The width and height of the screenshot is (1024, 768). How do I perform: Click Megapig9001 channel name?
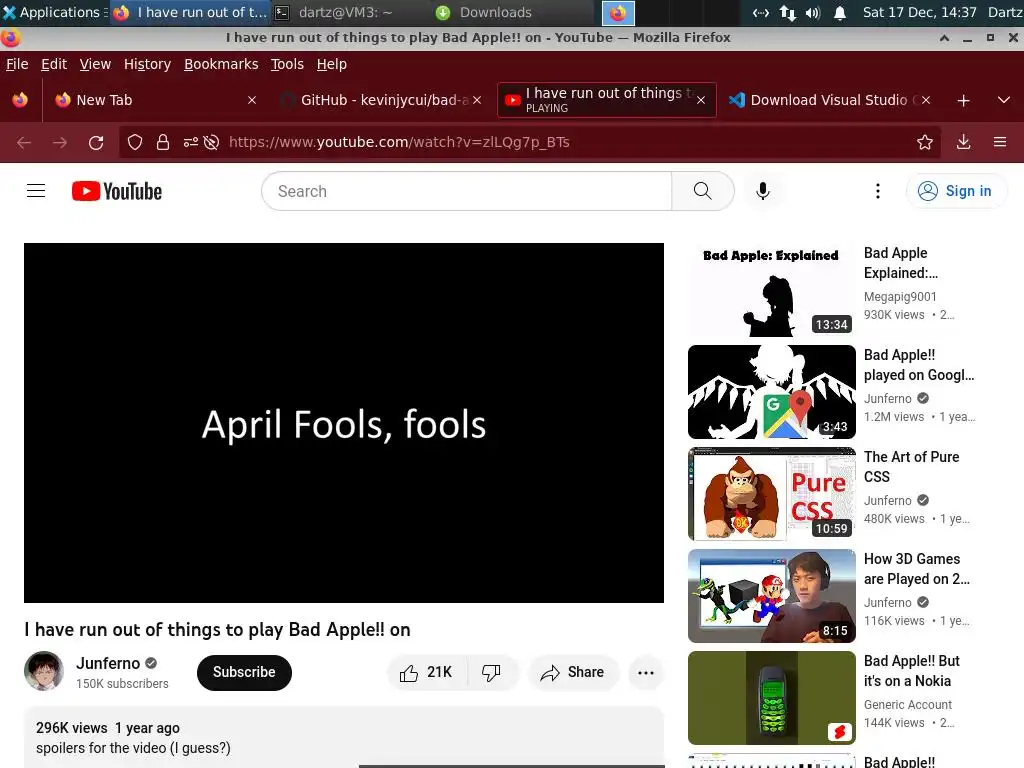click(x=900, y=296)
